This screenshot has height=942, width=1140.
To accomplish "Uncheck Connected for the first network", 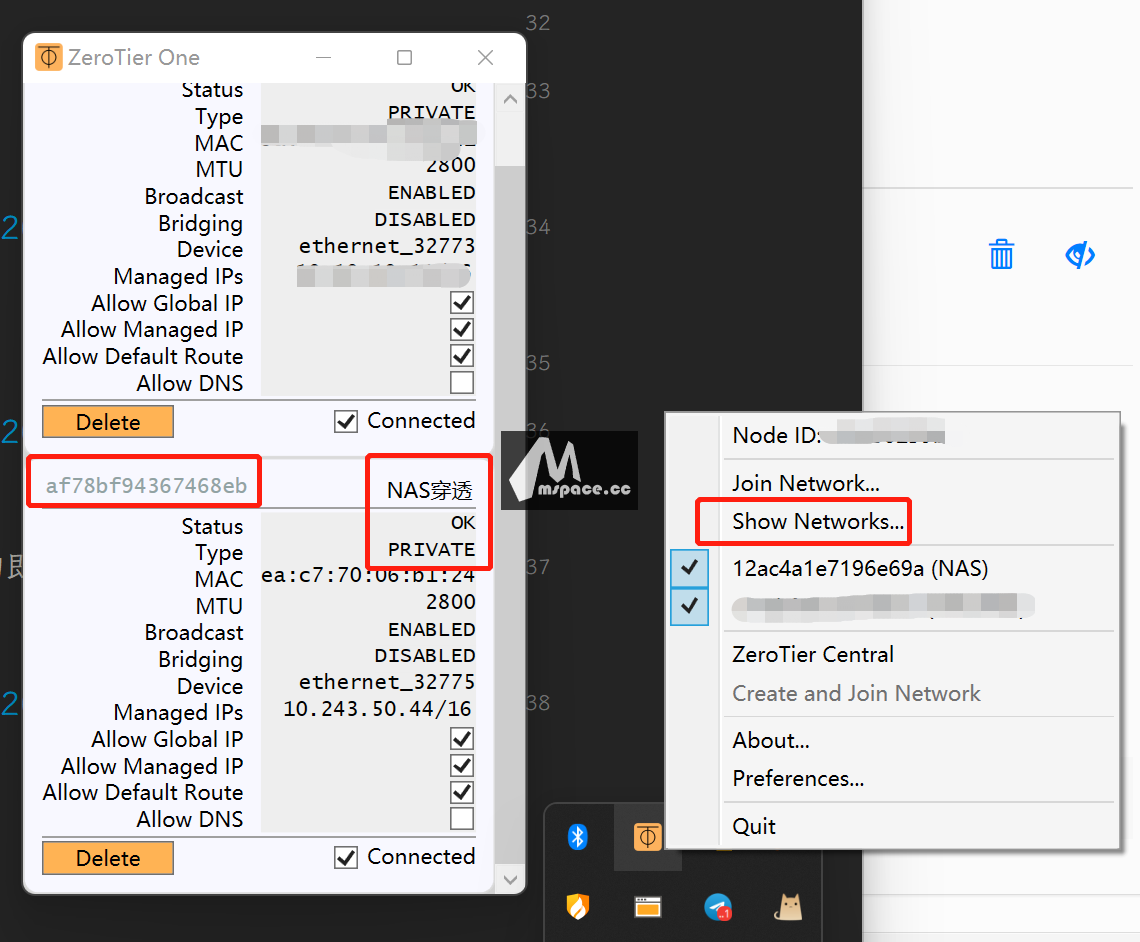I will 346,422.
